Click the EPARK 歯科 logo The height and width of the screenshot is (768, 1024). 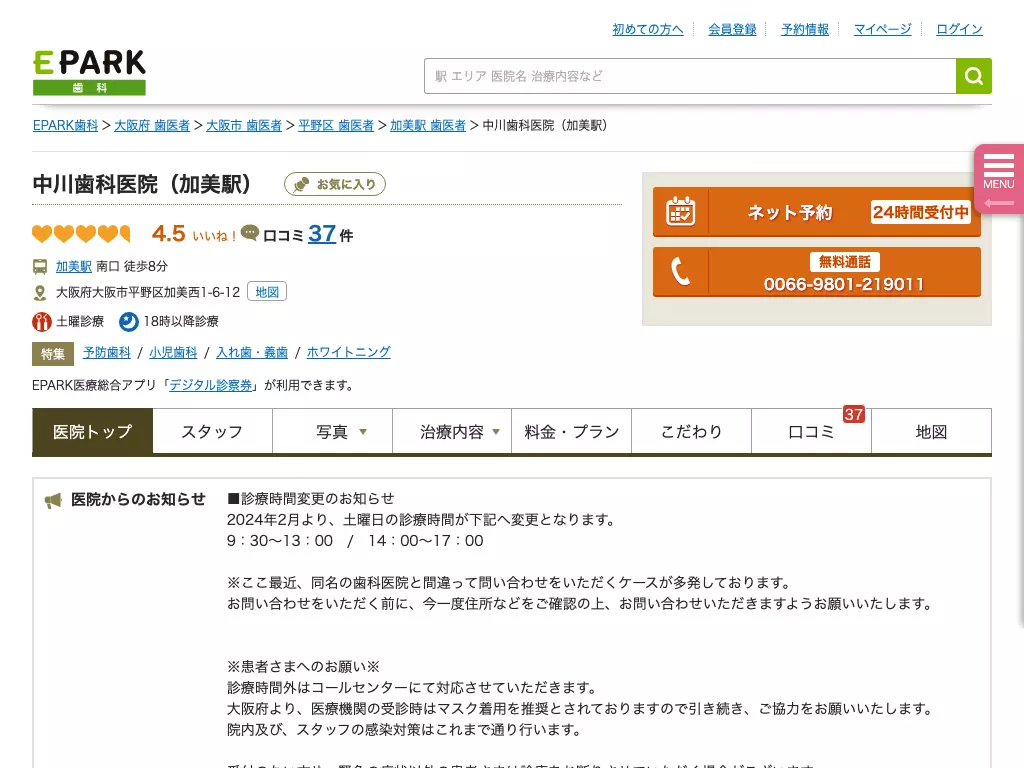click(x=89, y=72)
